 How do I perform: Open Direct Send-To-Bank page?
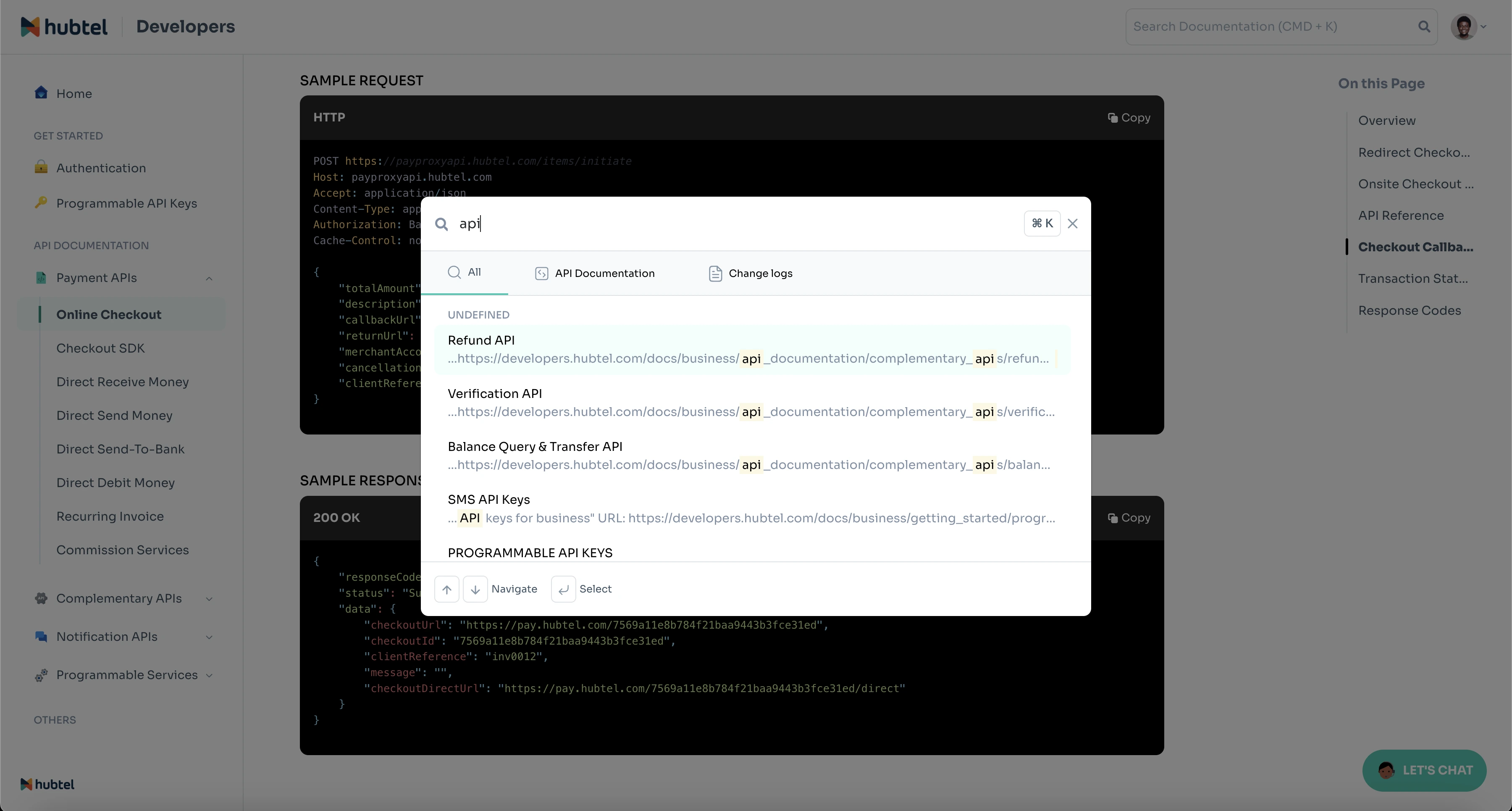tap(120, 449)
